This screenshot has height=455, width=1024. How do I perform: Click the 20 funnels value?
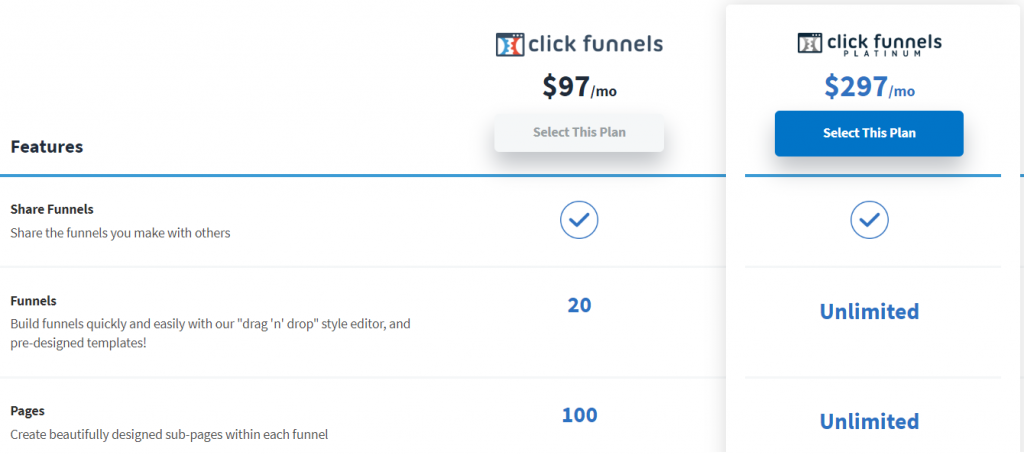579,305
